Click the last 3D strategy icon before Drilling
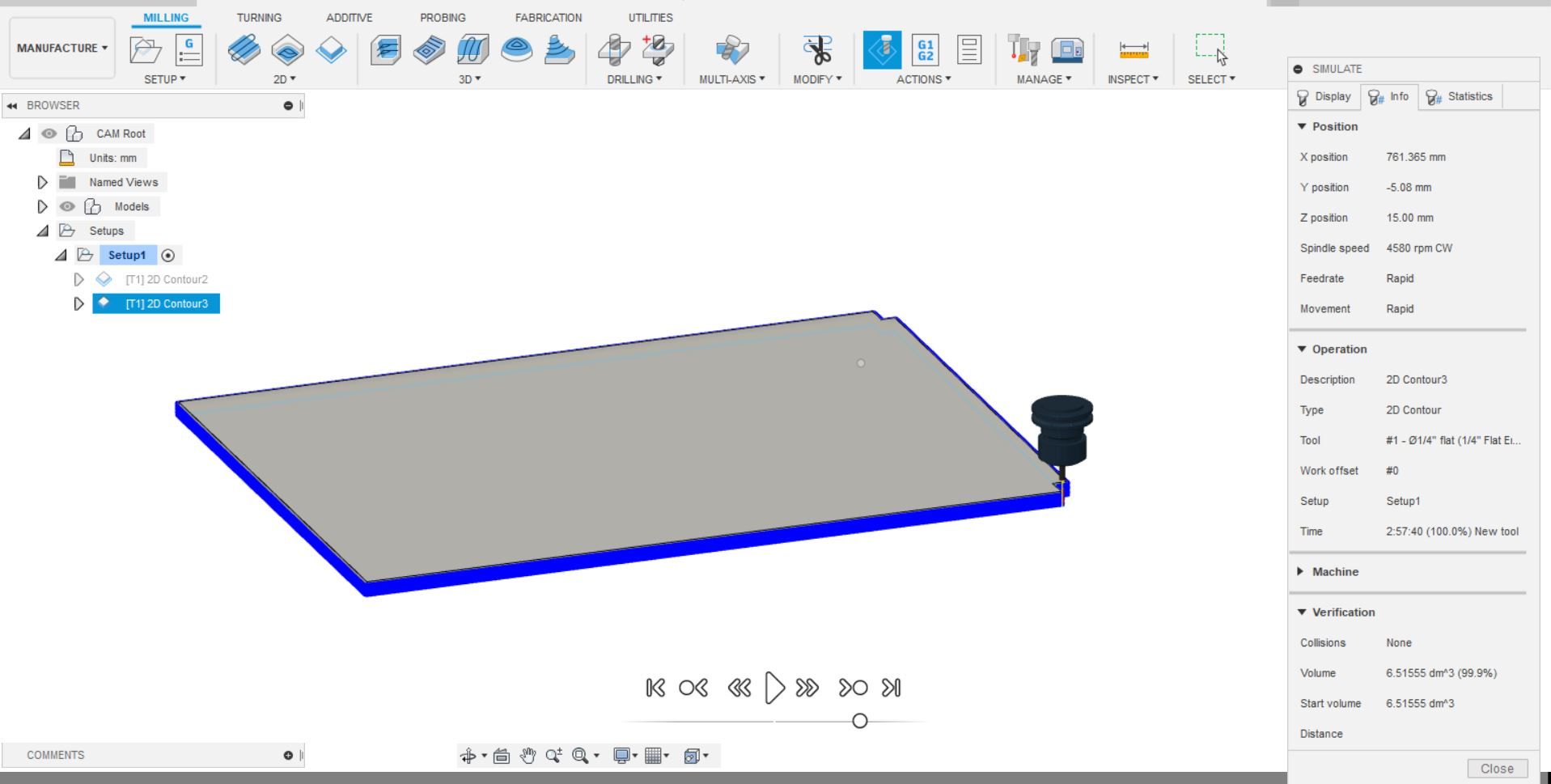Image resolution: width=1551 pixels, height=784 pixels. click(x=559, y=50)
